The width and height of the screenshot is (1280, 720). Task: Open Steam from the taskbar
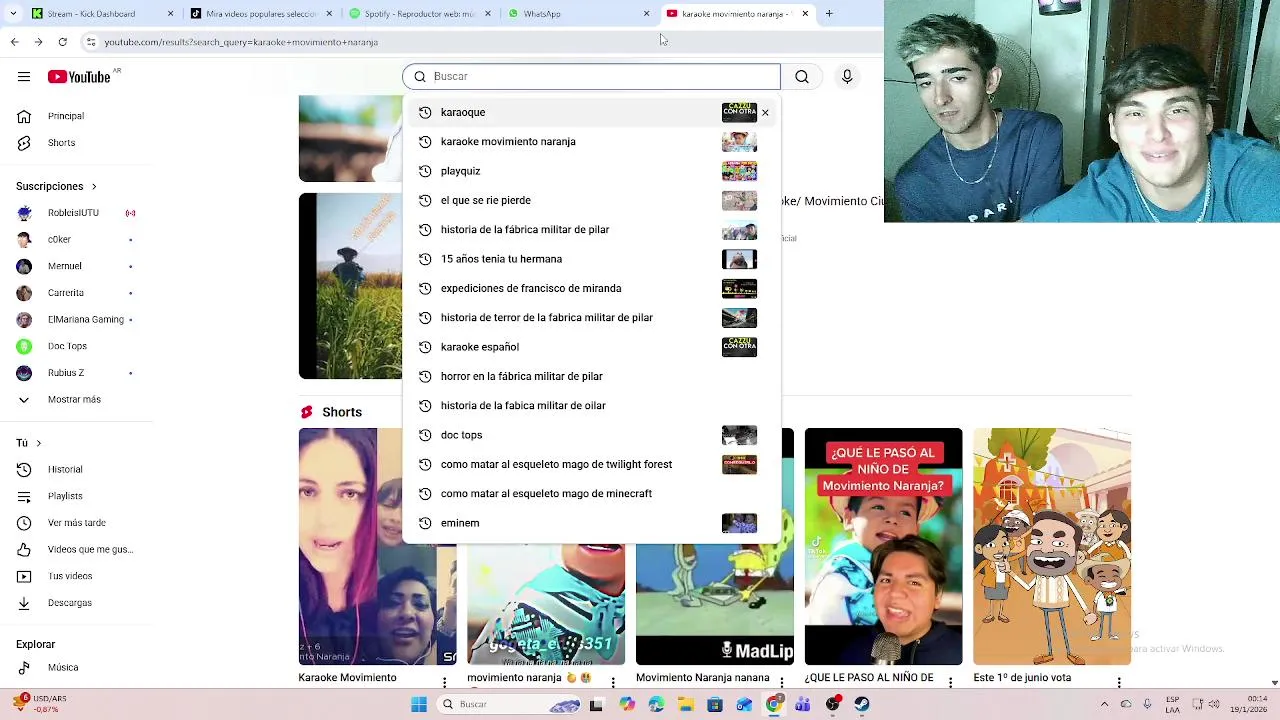(862, 705)
